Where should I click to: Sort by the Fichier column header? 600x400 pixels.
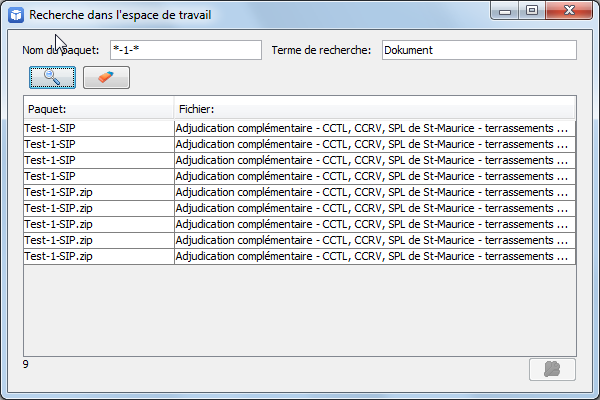pyautogui.click(x=375, y=109)
